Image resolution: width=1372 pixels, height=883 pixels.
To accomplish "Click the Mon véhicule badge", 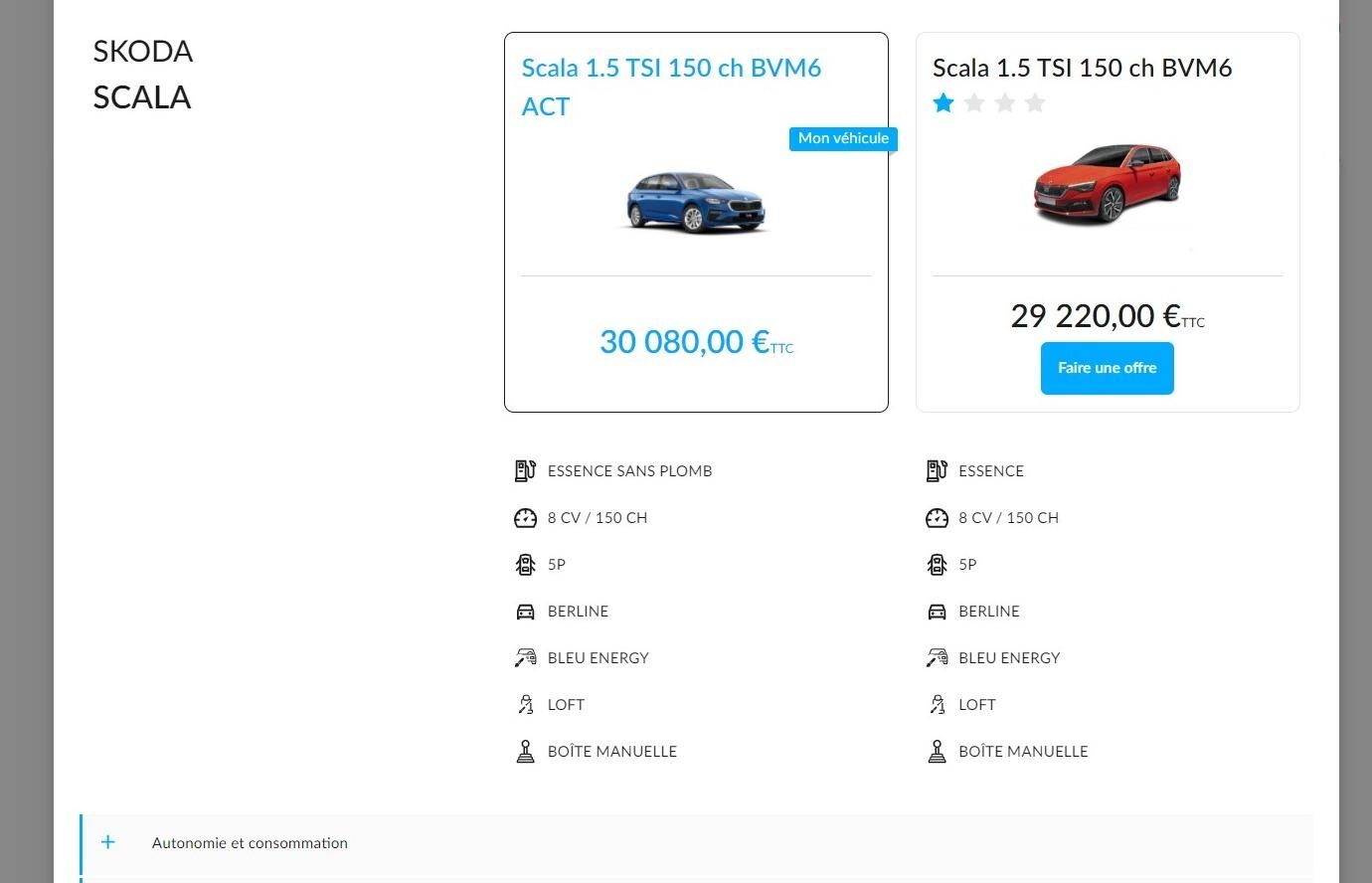I will pos(843,138).
